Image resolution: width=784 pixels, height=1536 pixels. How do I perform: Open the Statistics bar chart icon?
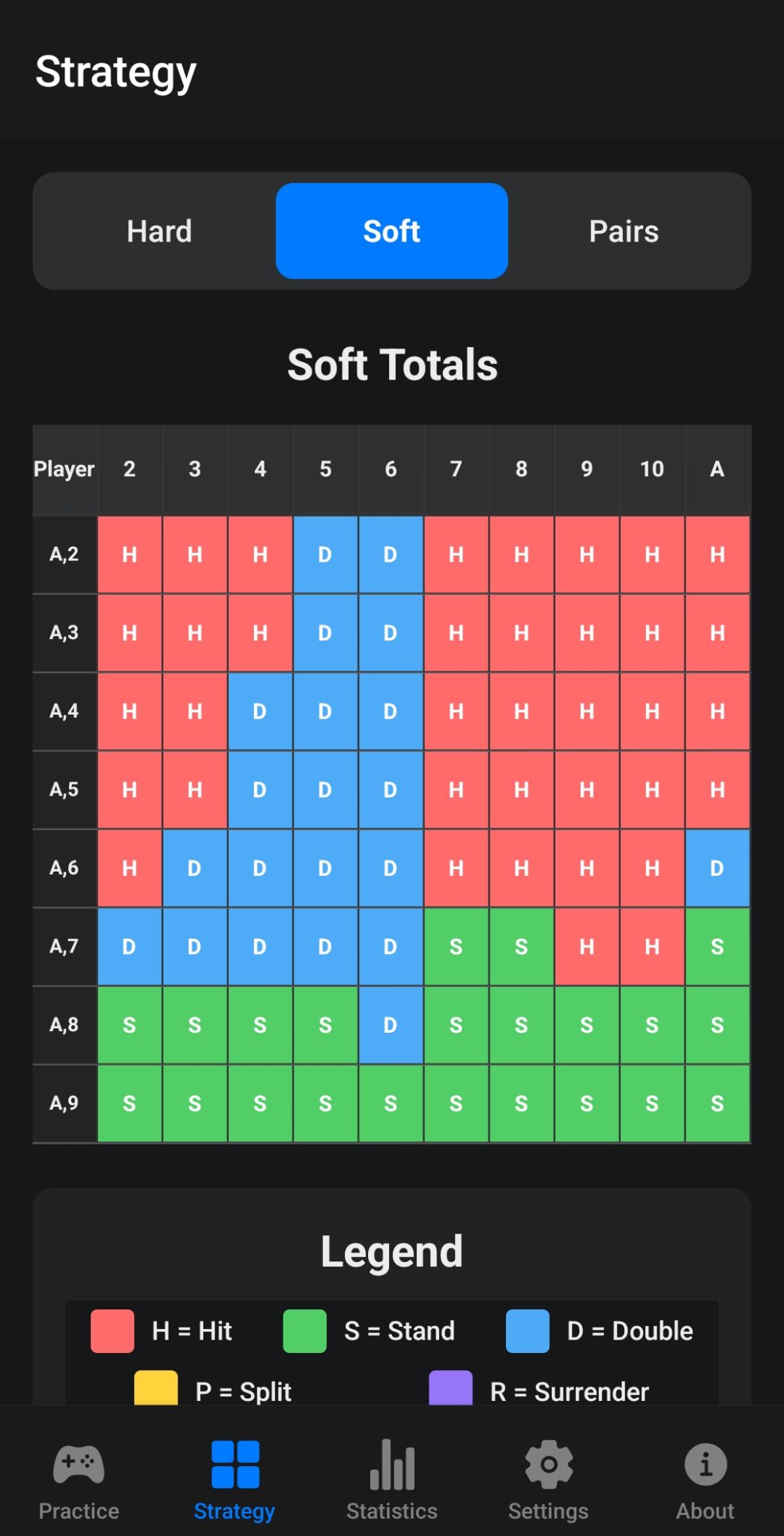coord(392,1461)
